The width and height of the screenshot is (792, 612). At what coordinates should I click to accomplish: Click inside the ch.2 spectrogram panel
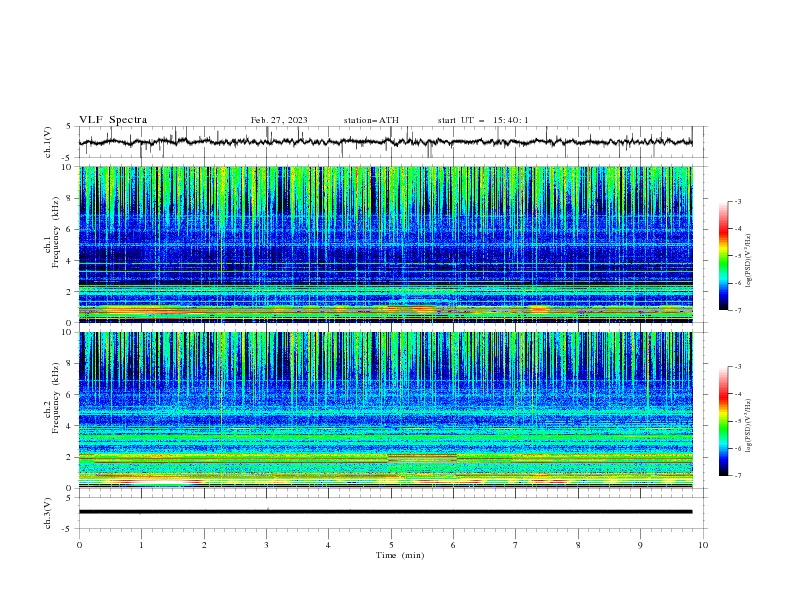(x=385, y=410)
